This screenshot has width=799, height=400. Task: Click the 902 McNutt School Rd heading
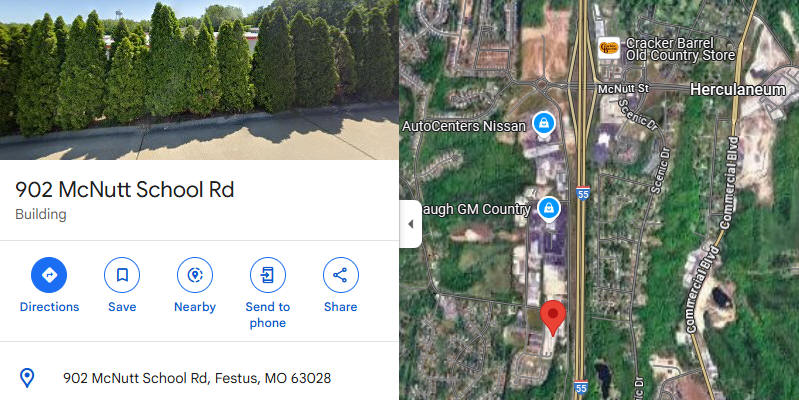click(125, 190)
